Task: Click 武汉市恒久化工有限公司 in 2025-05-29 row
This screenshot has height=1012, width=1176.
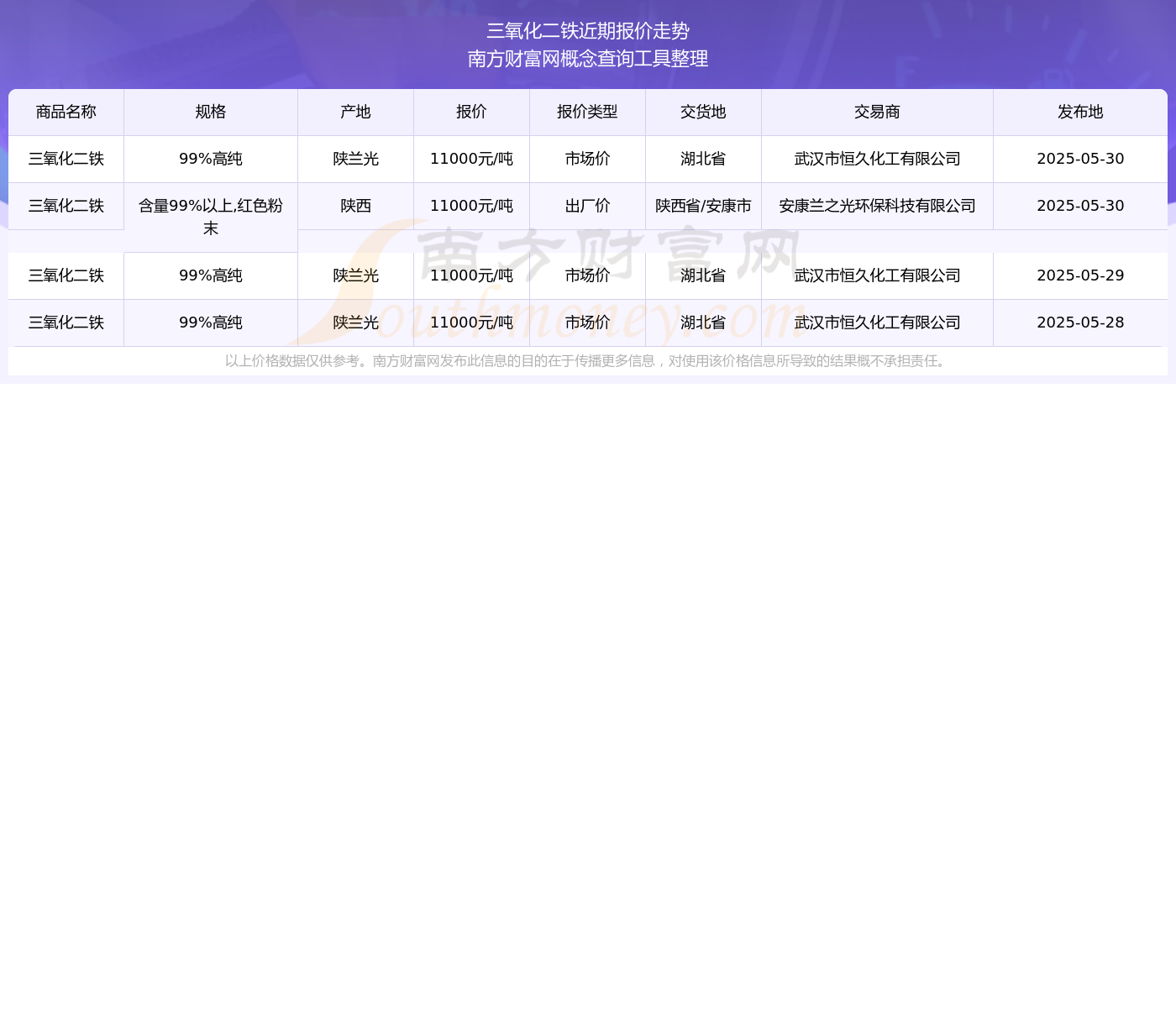Action: point(878,275)
